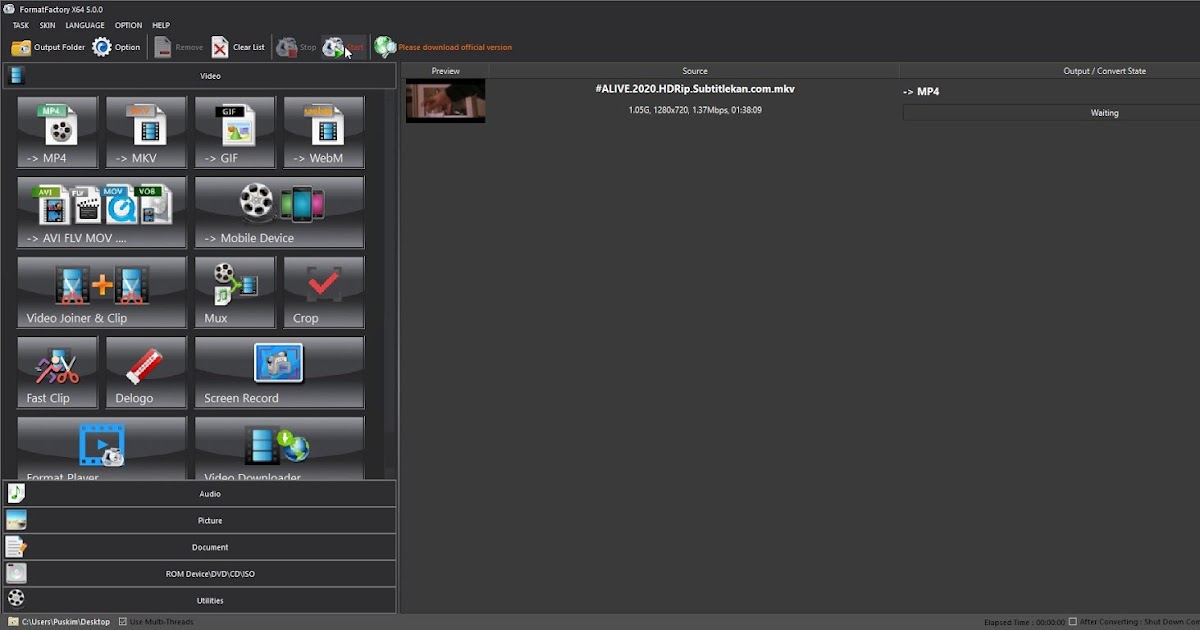Open the Delogo tool
The height and width of the screenshot is (630, 1200).
146,372
